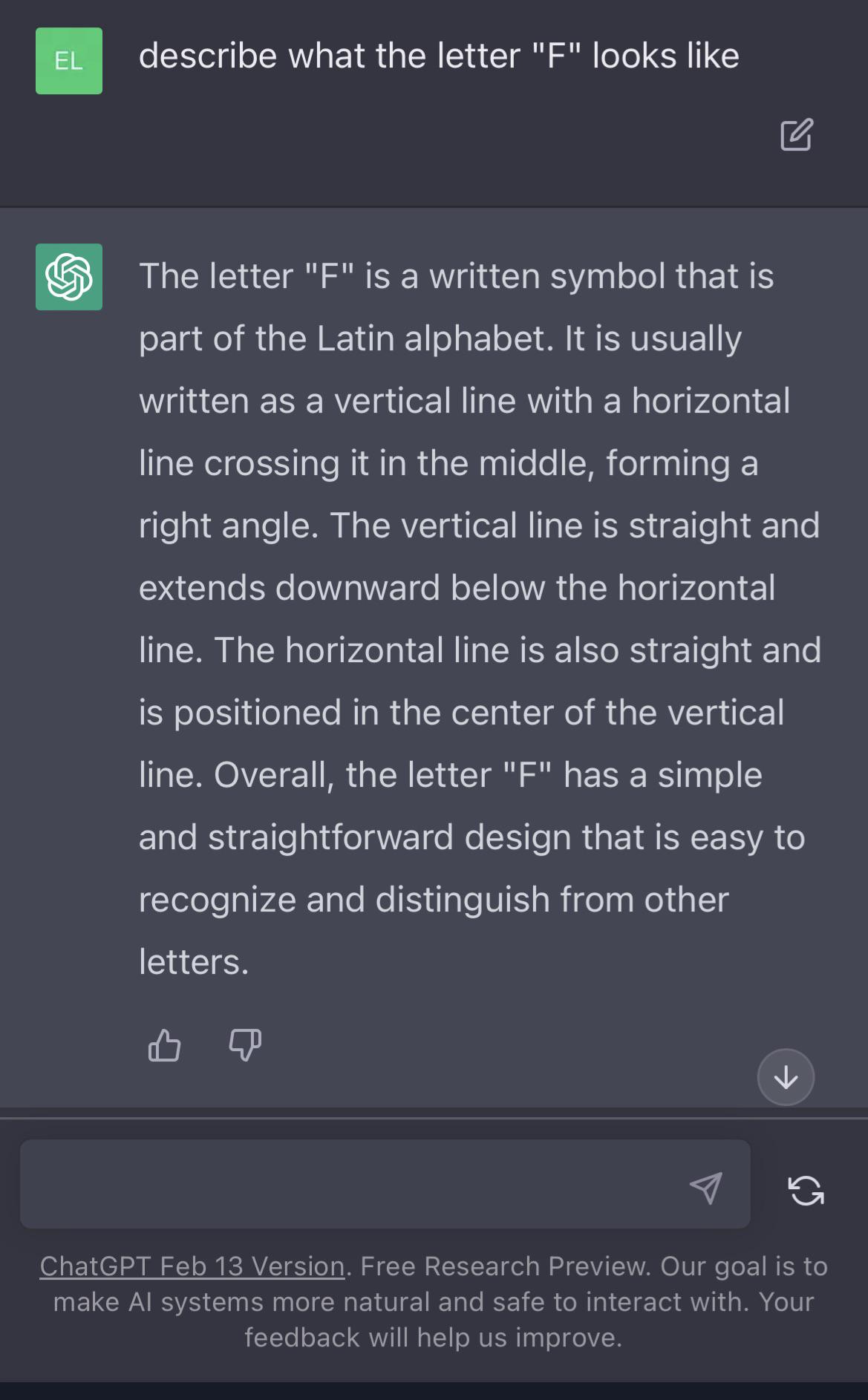Click the paper plane send icon

tap(705, 1188)
